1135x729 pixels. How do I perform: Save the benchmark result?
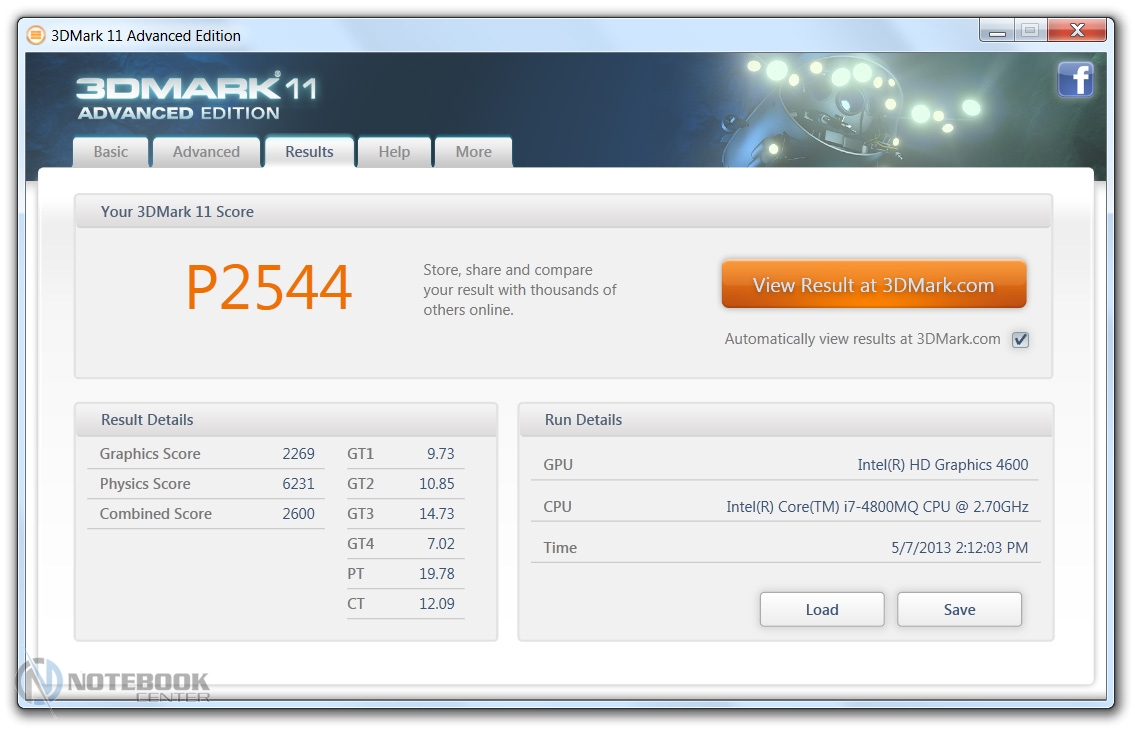(x=958, y=609)
